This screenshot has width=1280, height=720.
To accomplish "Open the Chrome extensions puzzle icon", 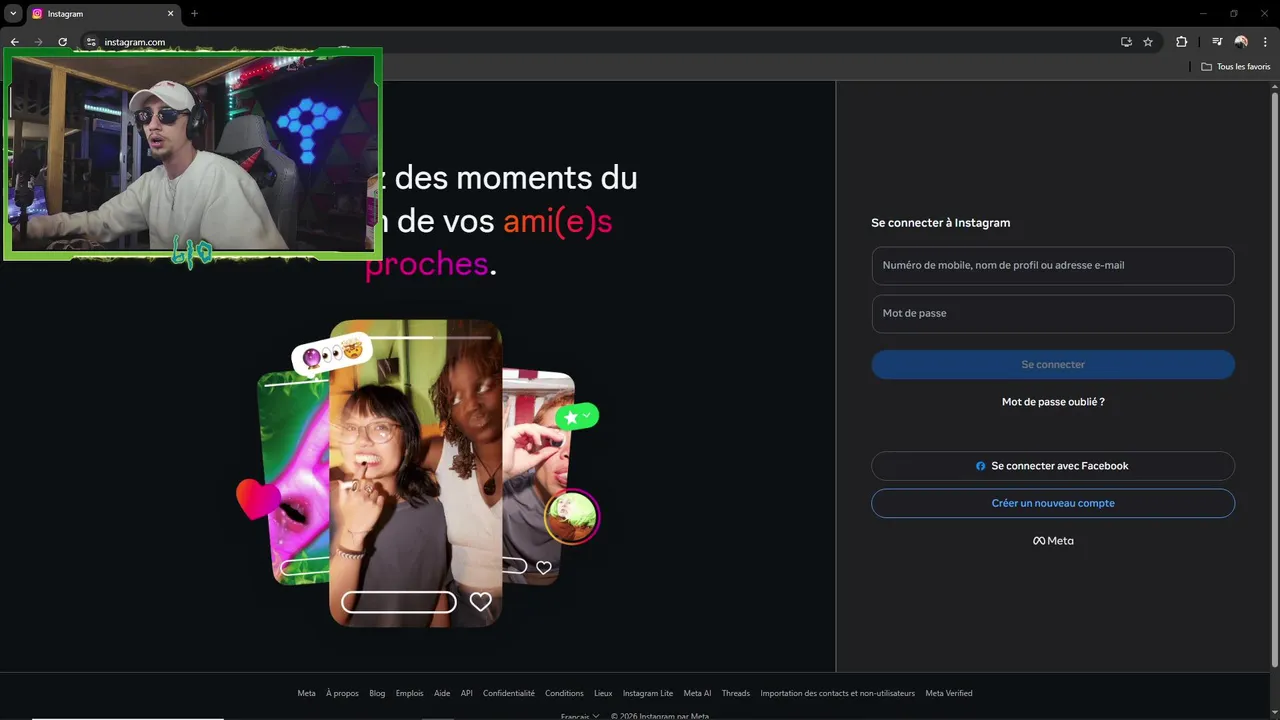I will tap(1181, 42).
